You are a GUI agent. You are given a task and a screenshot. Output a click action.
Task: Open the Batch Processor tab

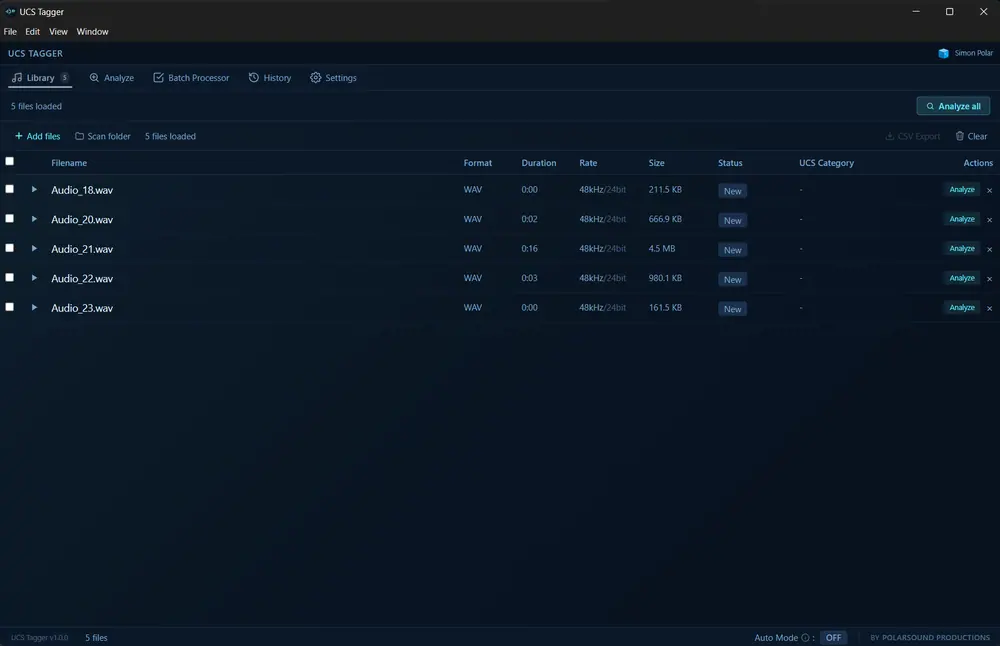click(x=191, y=78)
